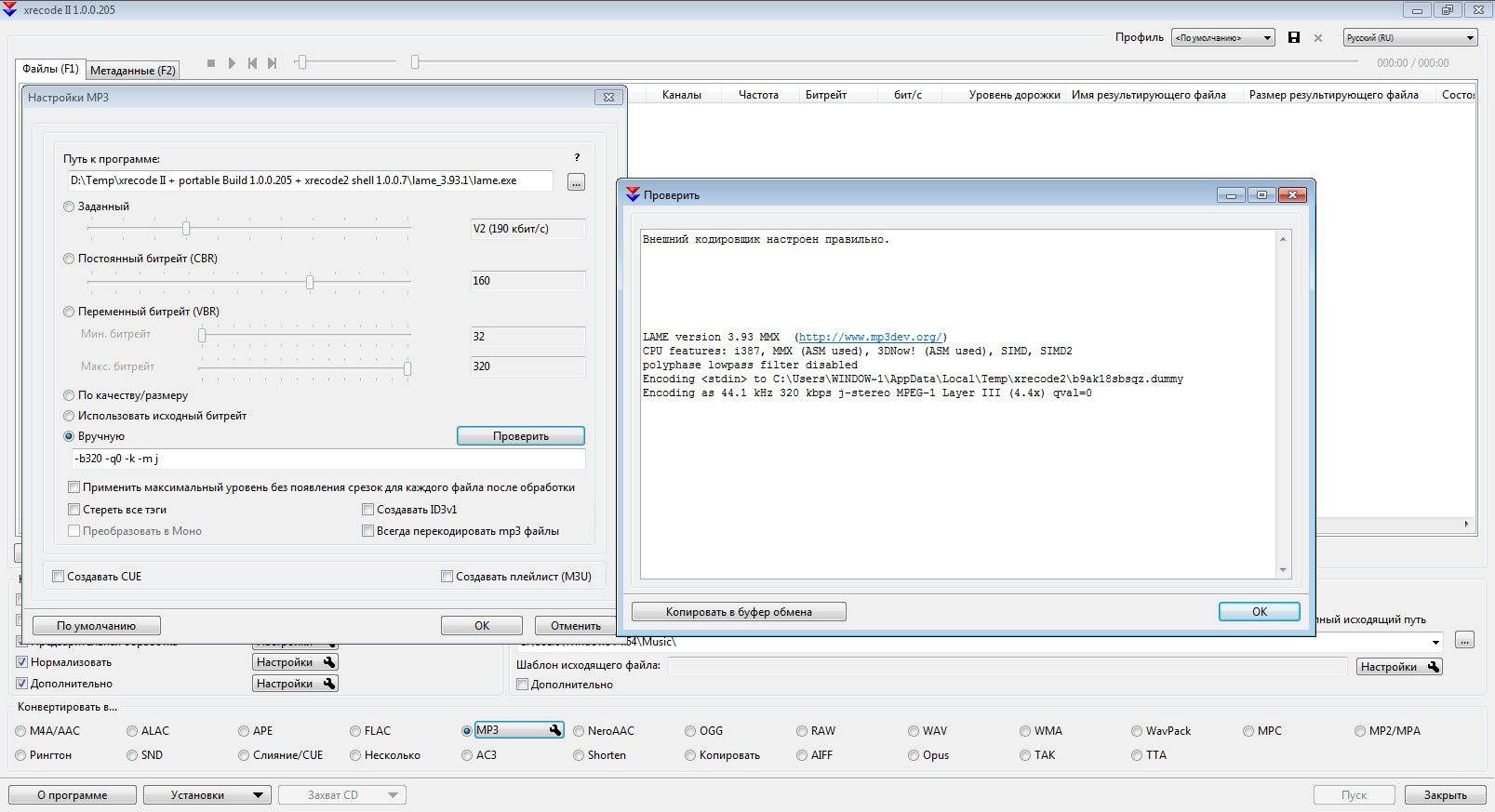This screenshot has height=812, width=1495.
Task: Switch to the Метаданные (F2) tab
Action: click(132, 71)
